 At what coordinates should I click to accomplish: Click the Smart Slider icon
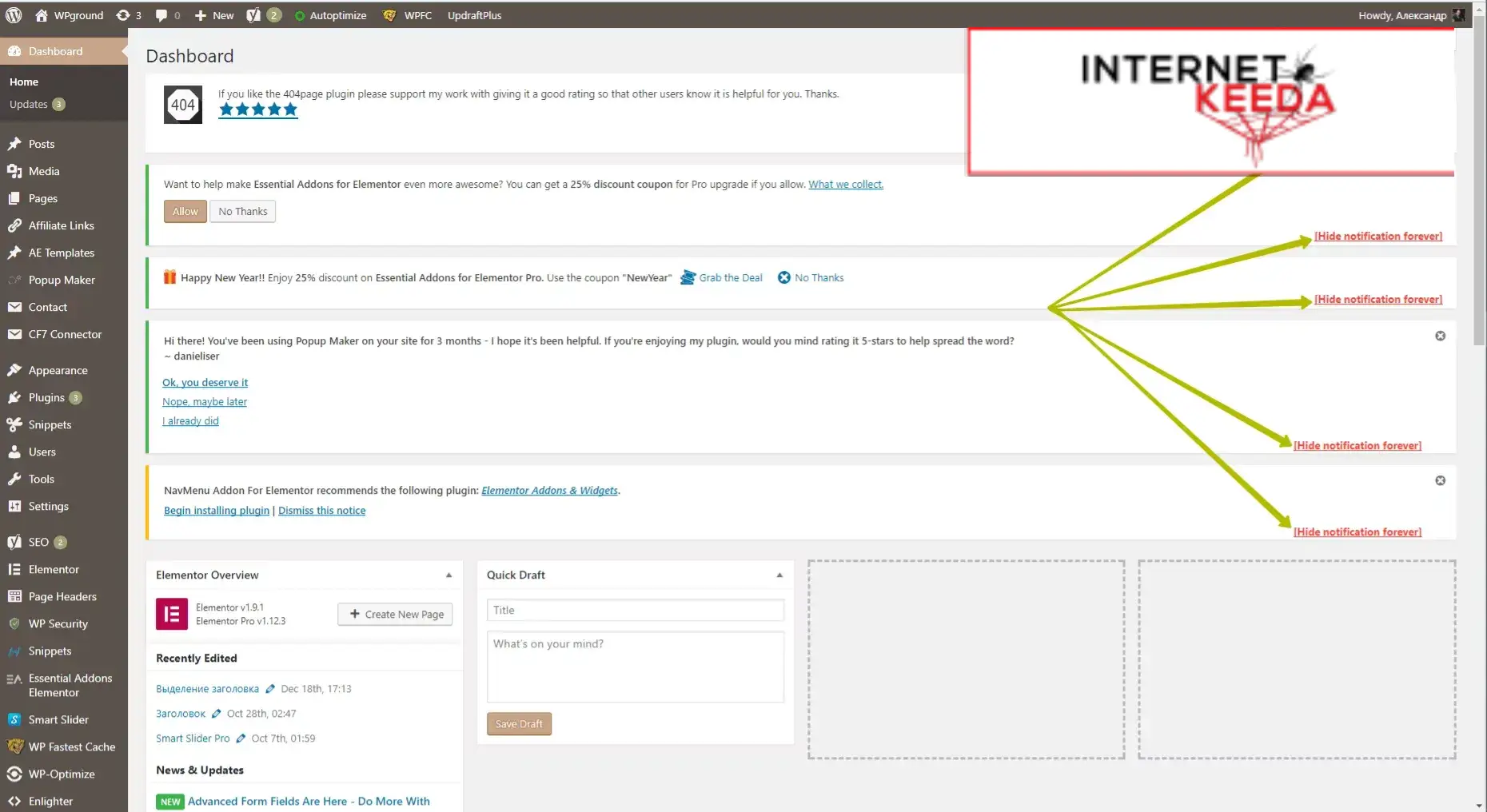[14, 719]
